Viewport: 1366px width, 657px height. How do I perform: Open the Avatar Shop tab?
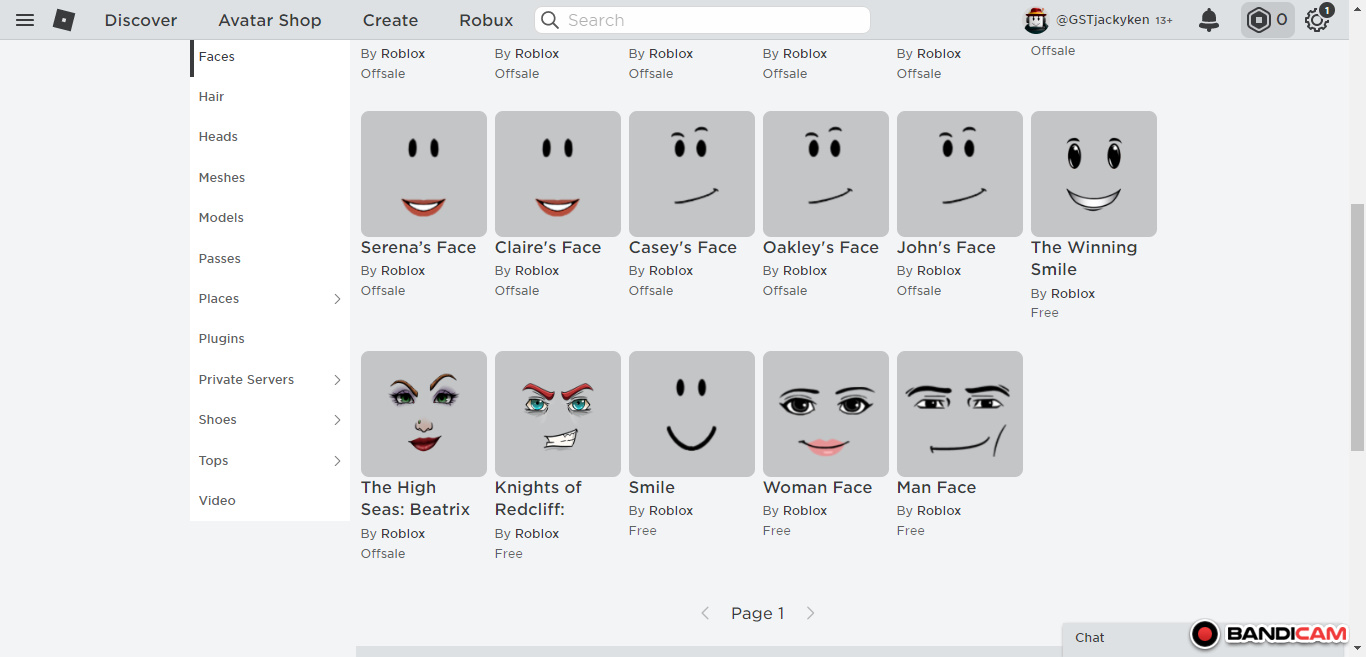tap(270, 20)
